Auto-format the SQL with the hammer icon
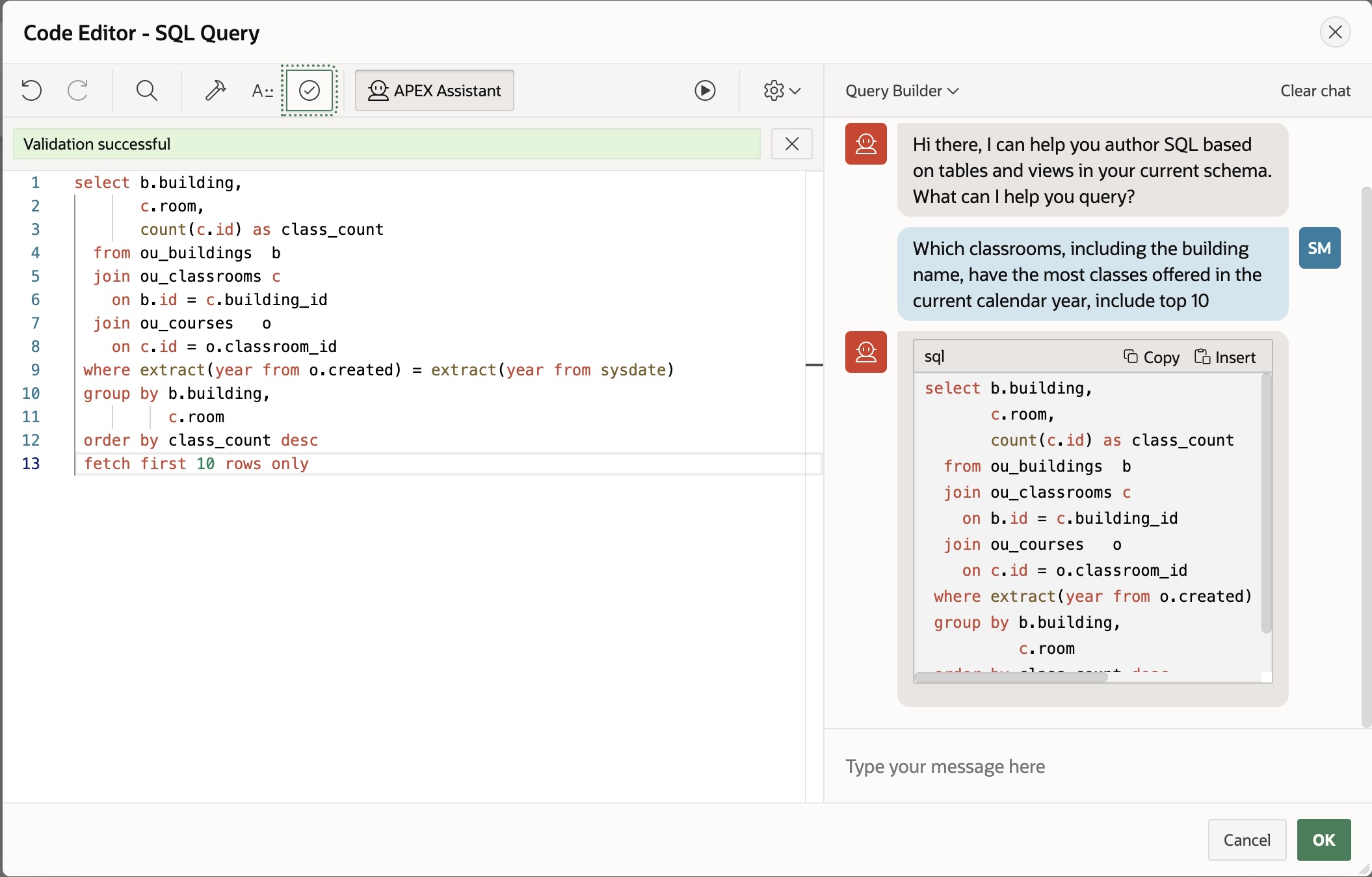Image resolution: width=1372 pixels, height=877 pixels. [x=215, y=90]
